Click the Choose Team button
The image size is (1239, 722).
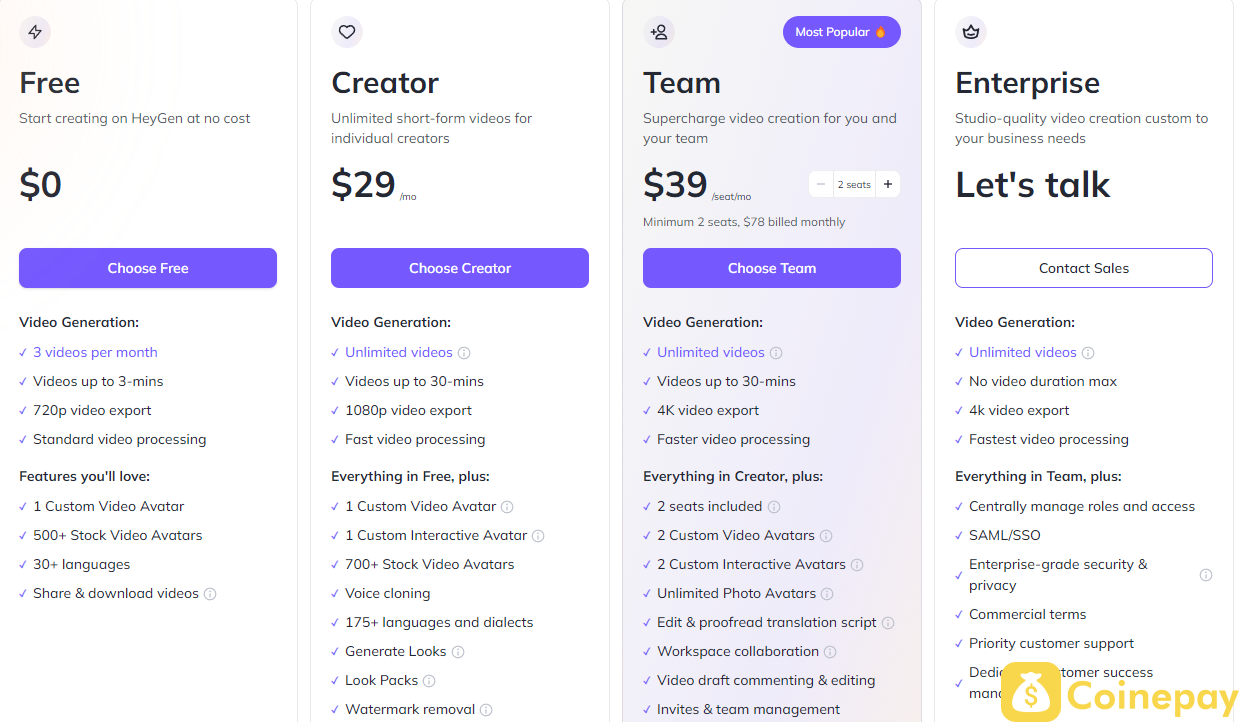[x=772, y=268]
